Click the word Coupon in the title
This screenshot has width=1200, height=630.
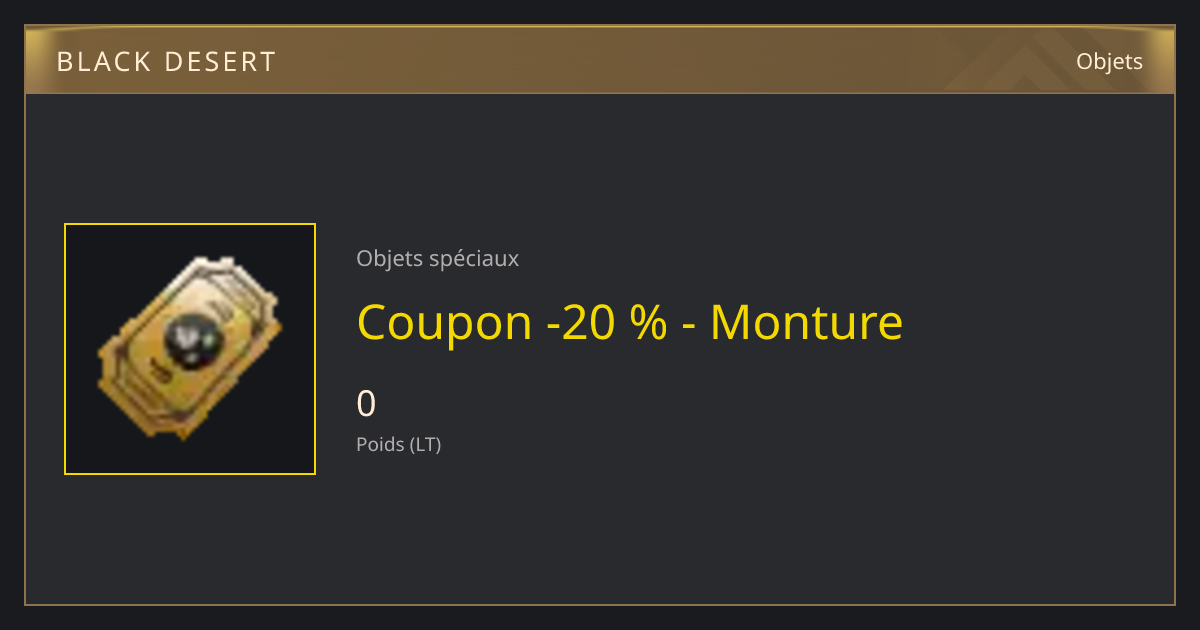click(444, 324)
